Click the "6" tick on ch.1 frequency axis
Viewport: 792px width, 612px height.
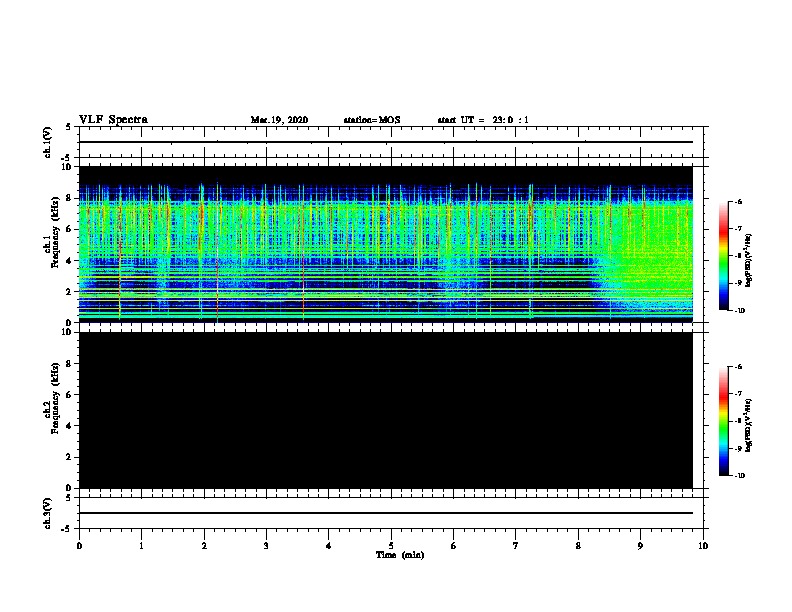pos(70,229)
